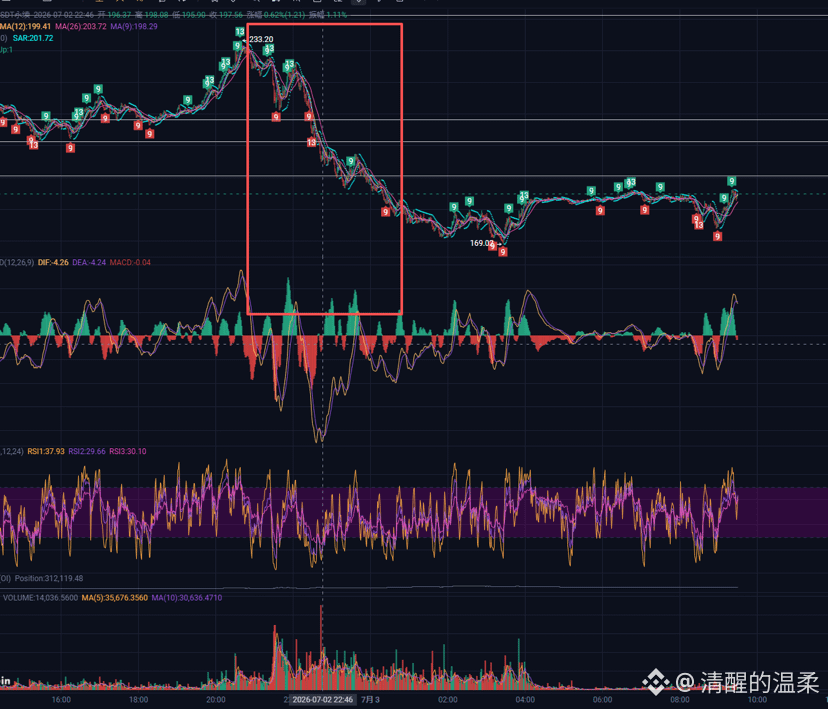Click the 08:00 time axis label
Image resolution: width=828 pixels, height=709 pixels.
(x=680, y=699)
